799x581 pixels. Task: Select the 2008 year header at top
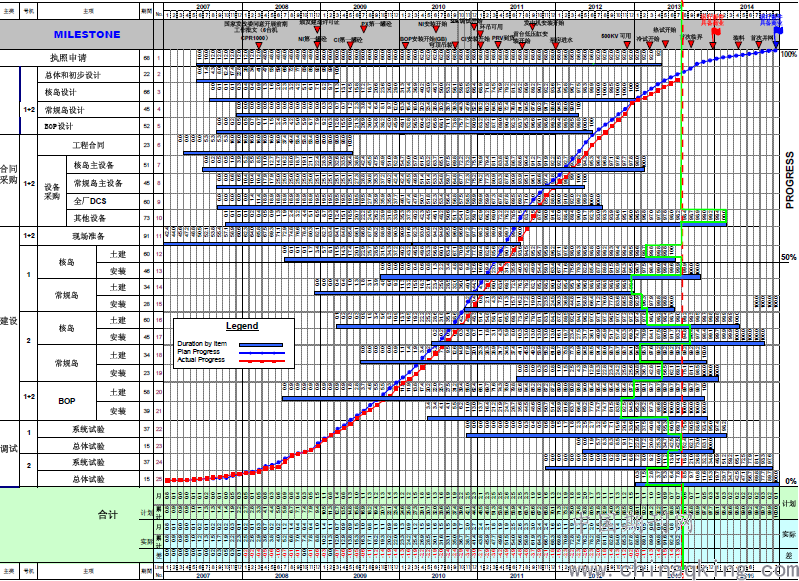click(x=281, y=7)
